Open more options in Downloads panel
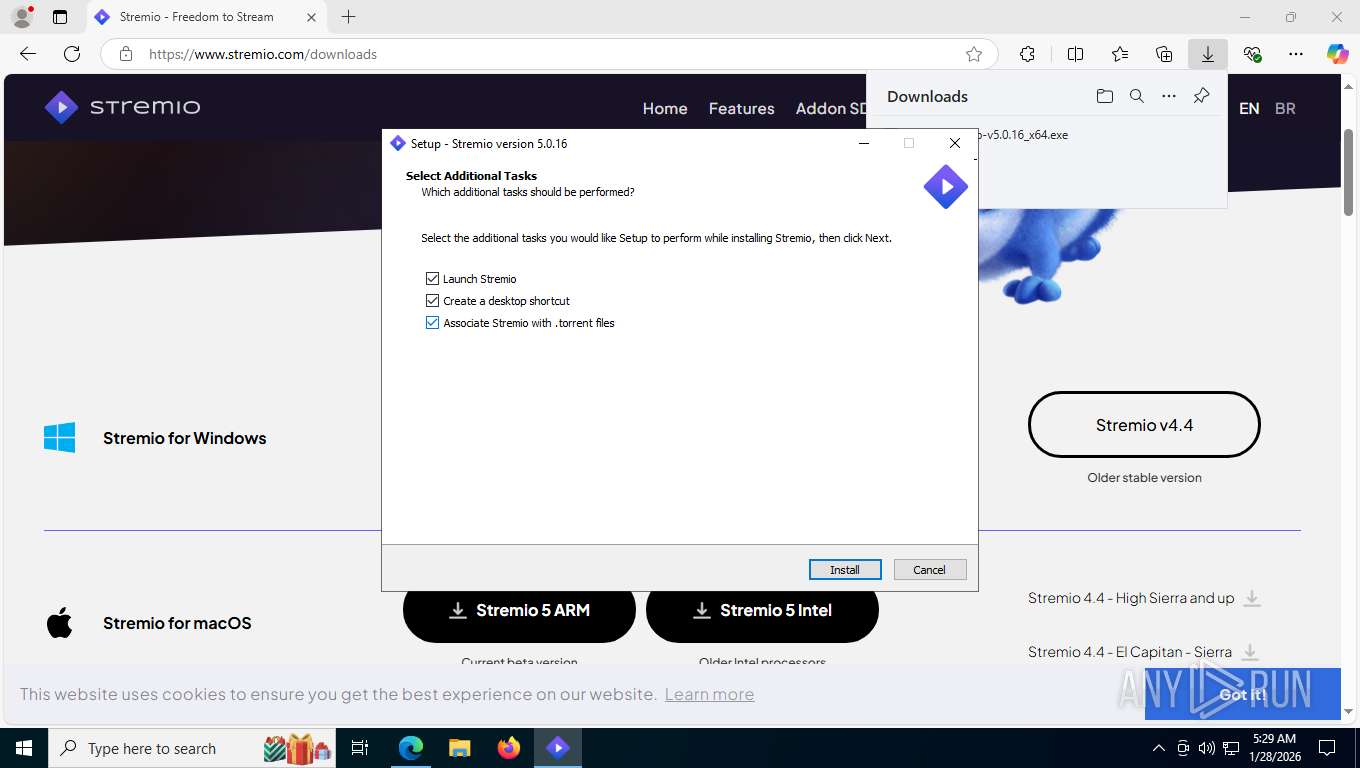The image size is (1360, 768). 1168,96
